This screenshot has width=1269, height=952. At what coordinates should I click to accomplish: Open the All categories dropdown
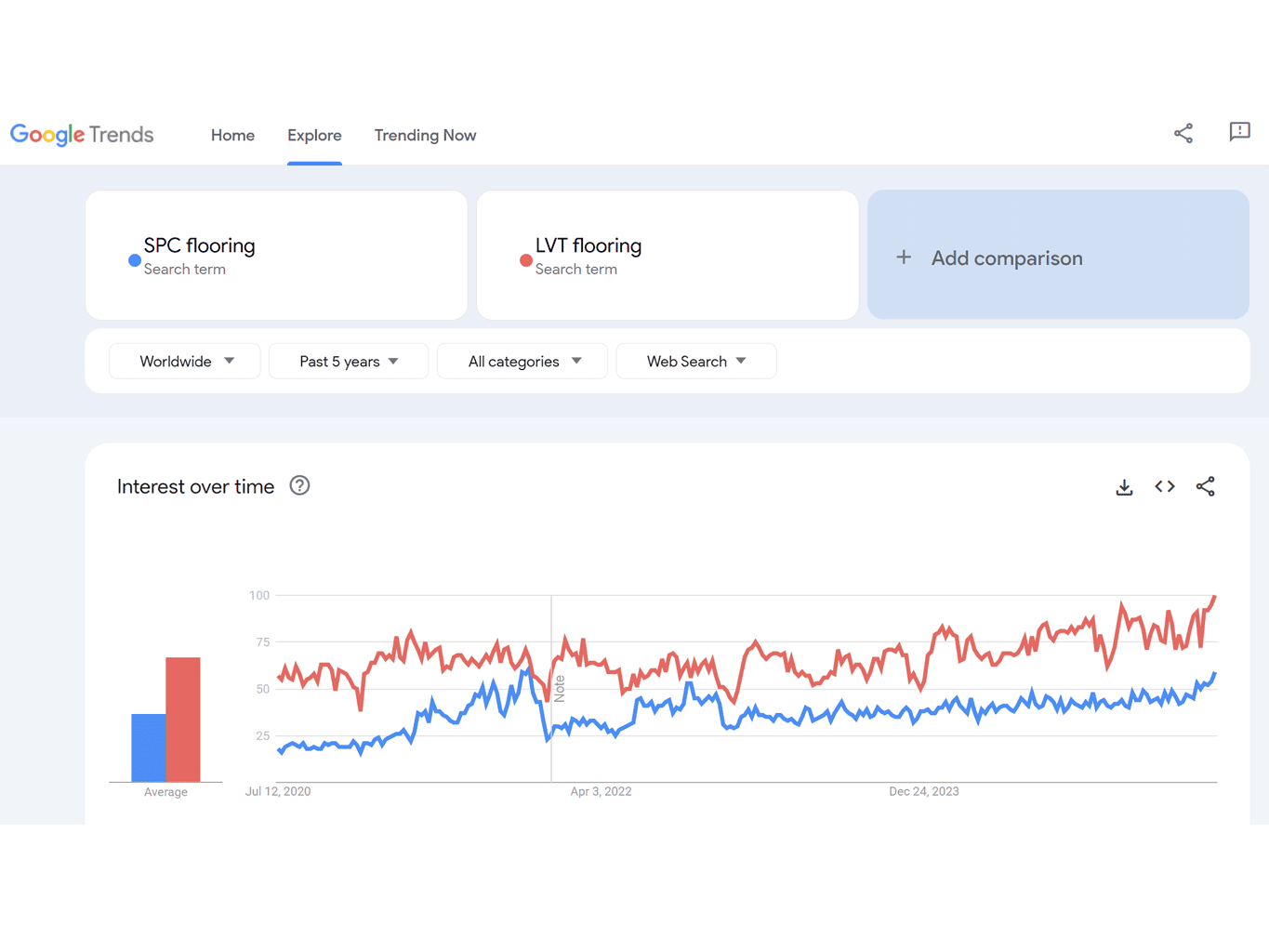[x=522, y=362]
